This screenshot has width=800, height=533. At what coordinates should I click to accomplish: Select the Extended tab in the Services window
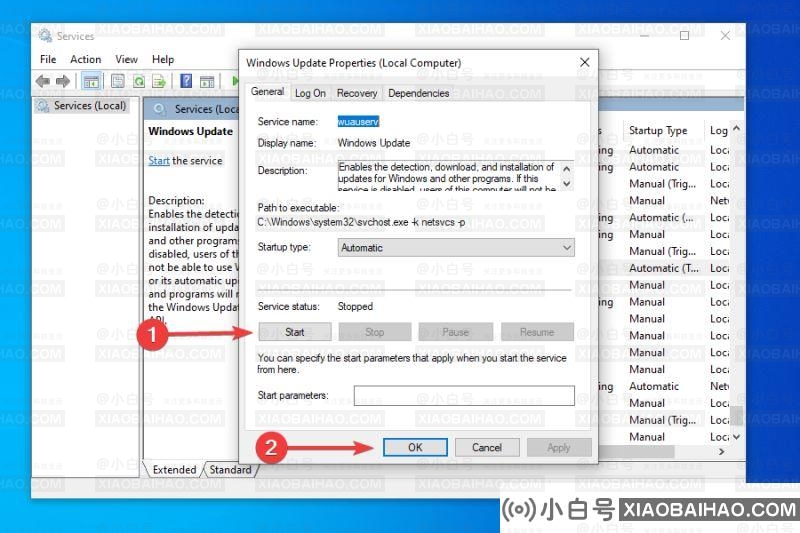click(x=174, y=469)
